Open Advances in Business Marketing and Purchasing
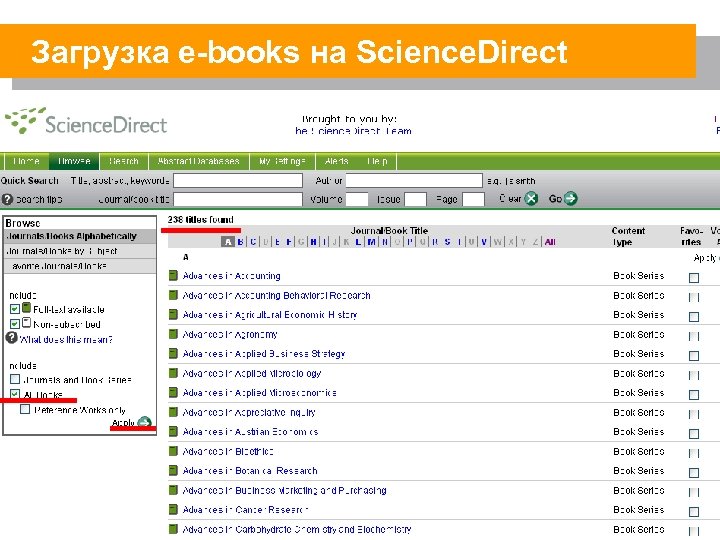The width and height of the screenshot is (720, 540). tap(284, 490)
